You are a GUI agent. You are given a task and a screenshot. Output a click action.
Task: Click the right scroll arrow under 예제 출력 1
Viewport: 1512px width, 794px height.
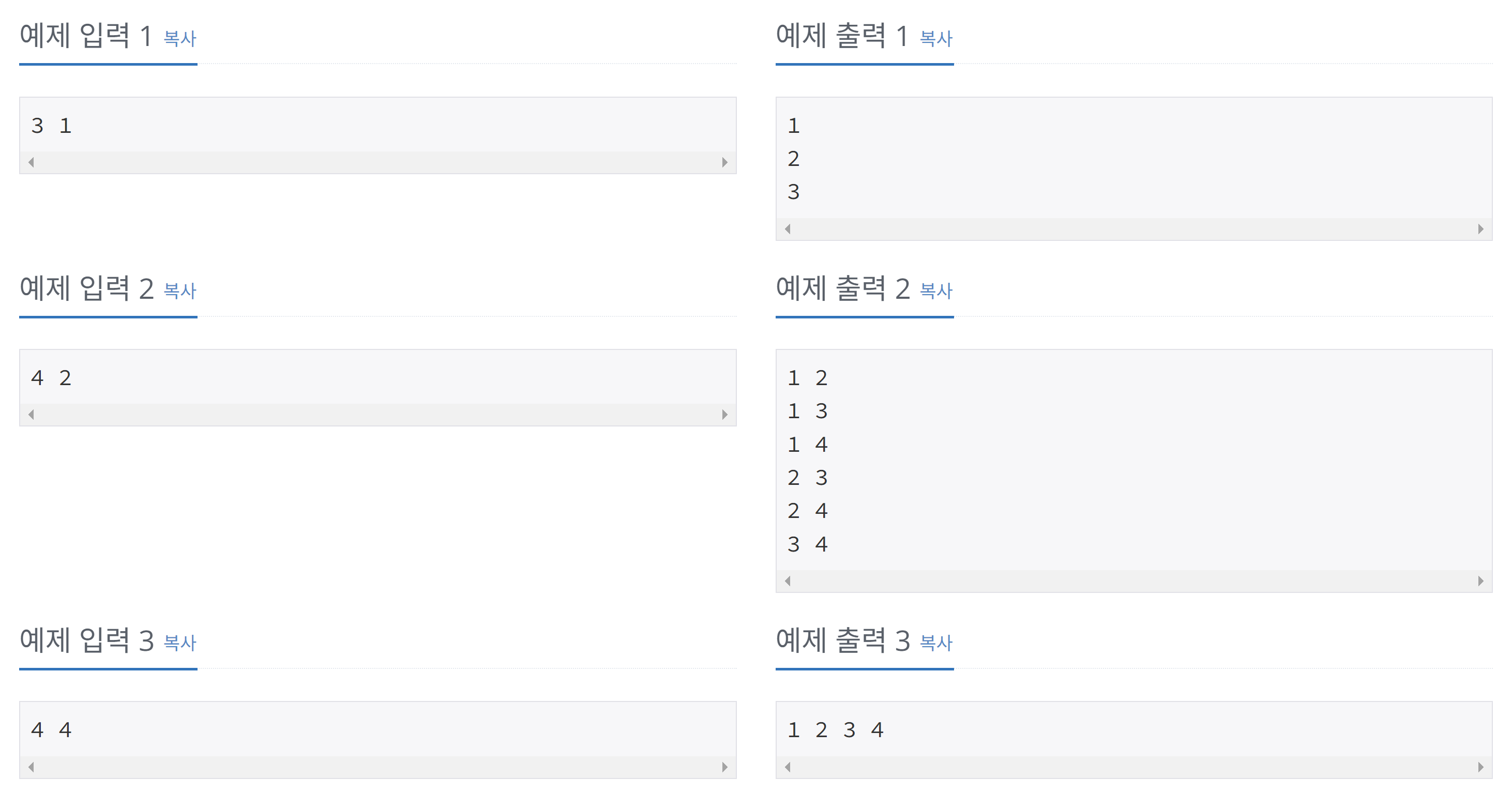[x=1480, y=228]
